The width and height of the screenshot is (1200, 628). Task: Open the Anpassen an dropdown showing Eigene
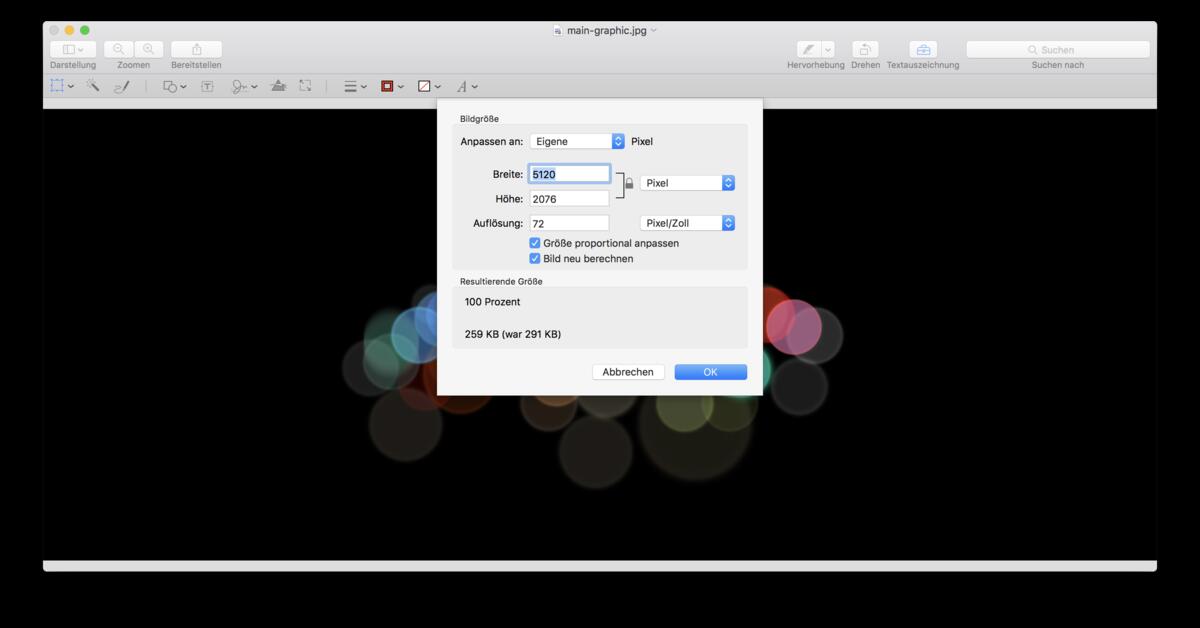(577, 141)
